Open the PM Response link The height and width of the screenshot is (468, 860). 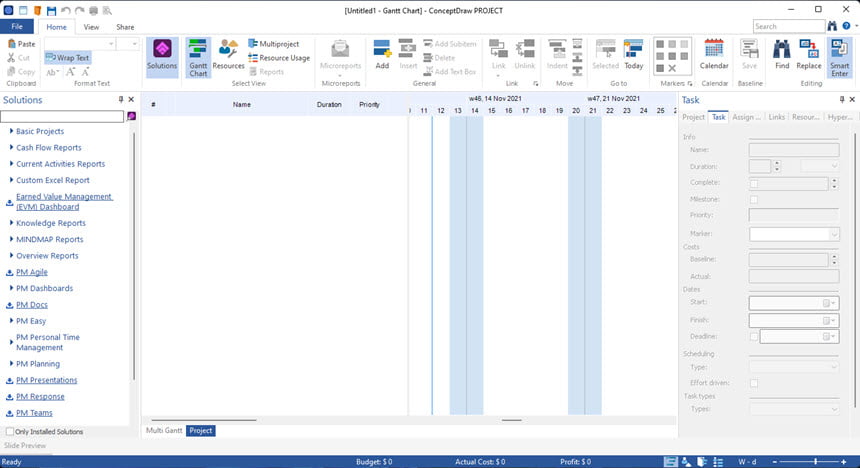40,397
